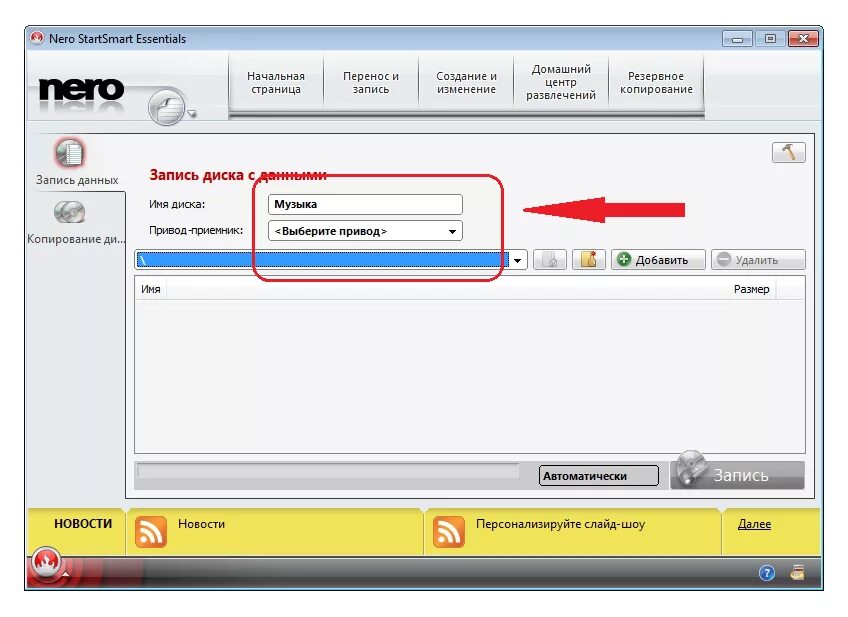Click the help question mark icon
This screenshot has height=617, width=848.
(x=766, y=573)
